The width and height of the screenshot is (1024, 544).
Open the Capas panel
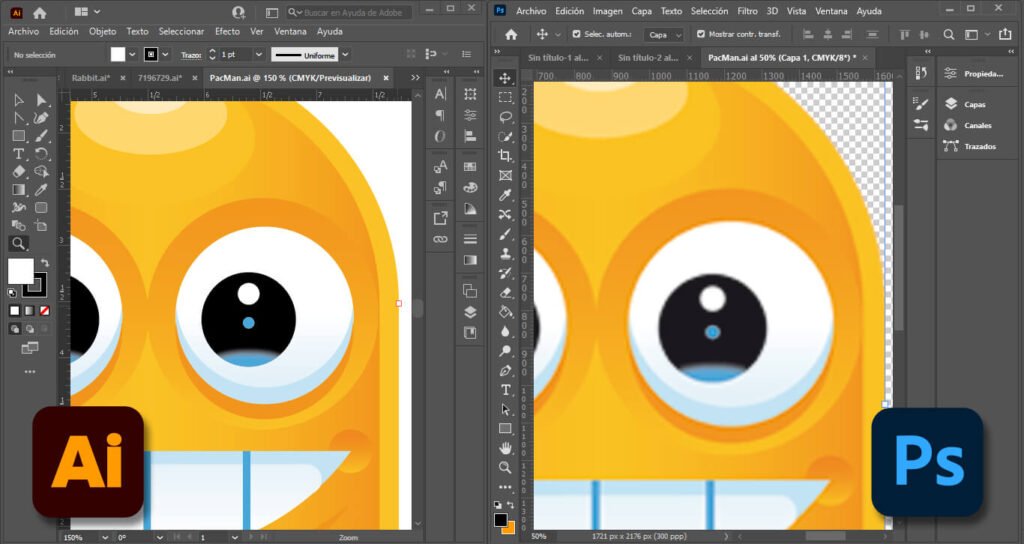pos(974,104)
